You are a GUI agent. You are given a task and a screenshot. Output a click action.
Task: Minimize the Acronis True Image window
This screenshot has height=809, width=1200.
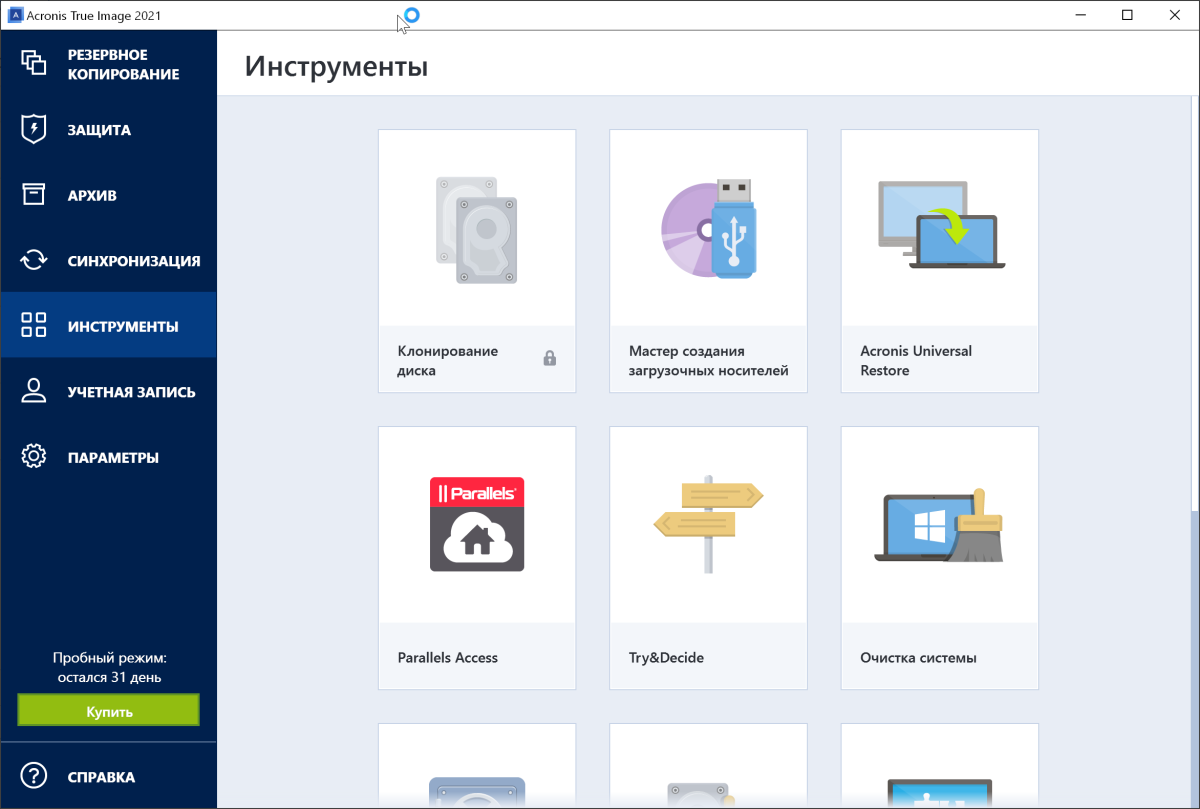1082,15
